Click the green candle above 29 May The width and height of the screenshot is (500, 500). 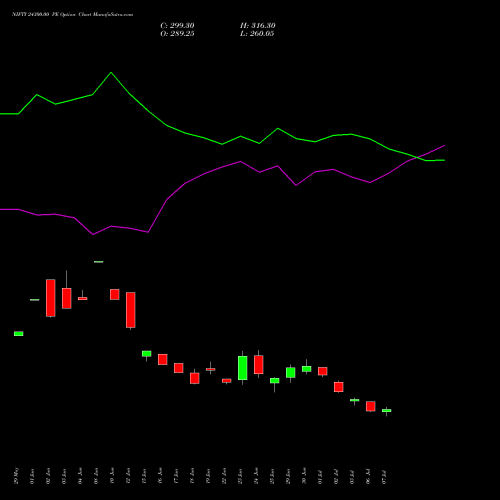(19, 334)
